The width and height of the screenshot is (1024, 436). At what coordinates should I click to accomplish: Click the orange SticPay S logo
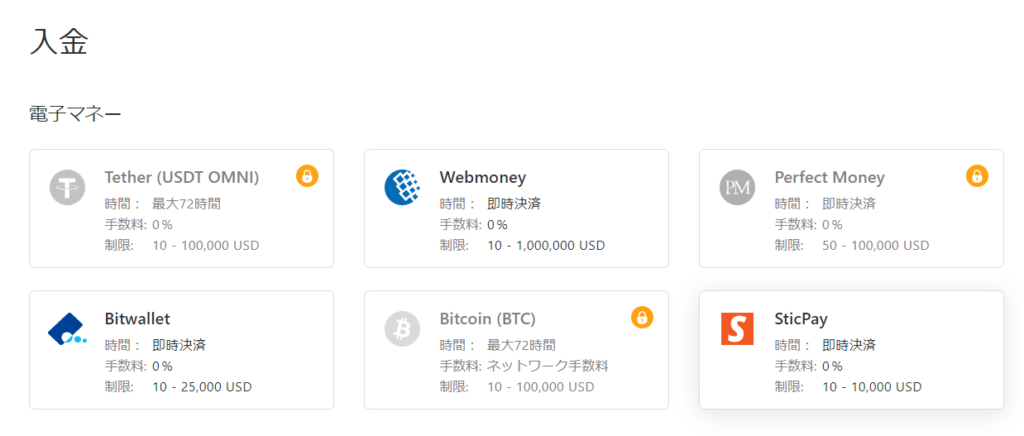[737, 329]
